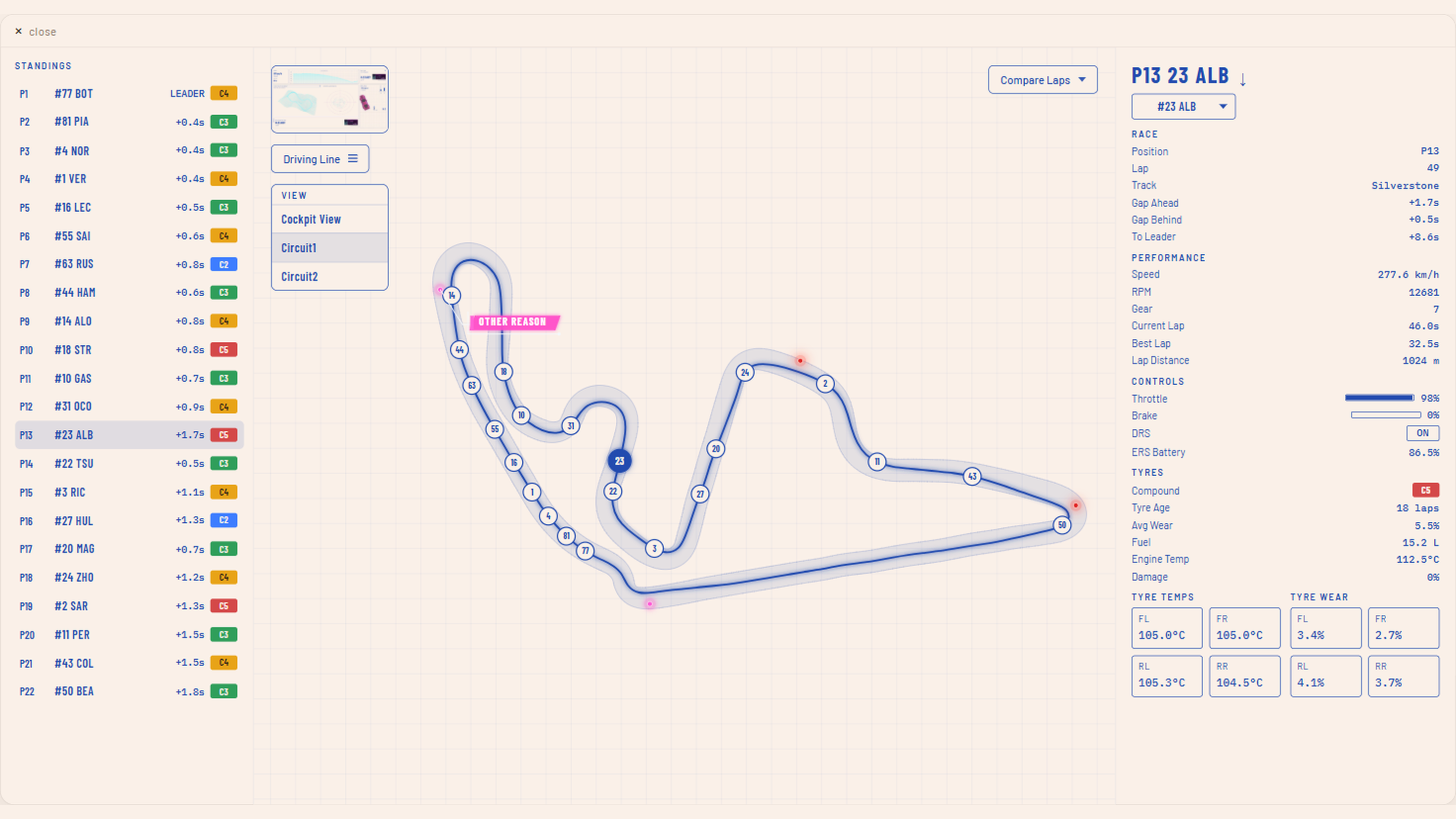
Task: Click the OTHER REASON flag label
Action: (513, 322)
